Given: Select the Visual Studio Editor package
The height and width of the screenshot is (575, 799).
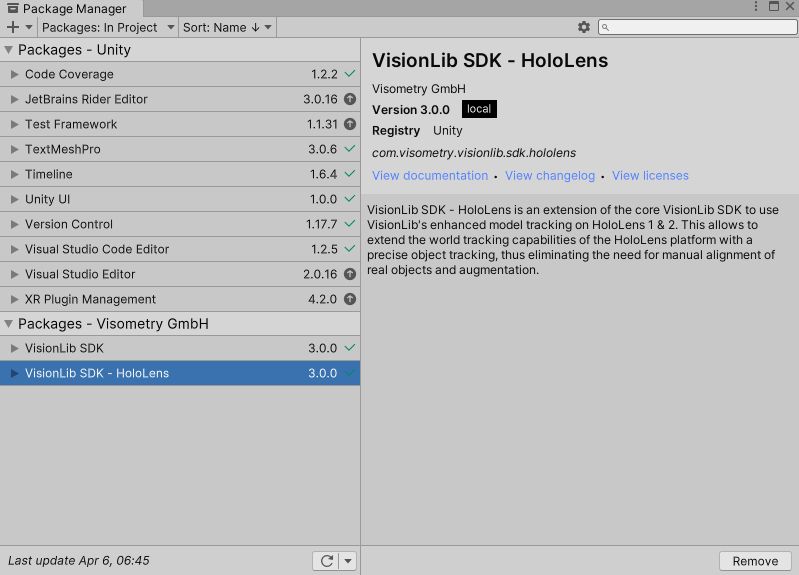Looking at the screenshot, I should (x=180, y=274).
